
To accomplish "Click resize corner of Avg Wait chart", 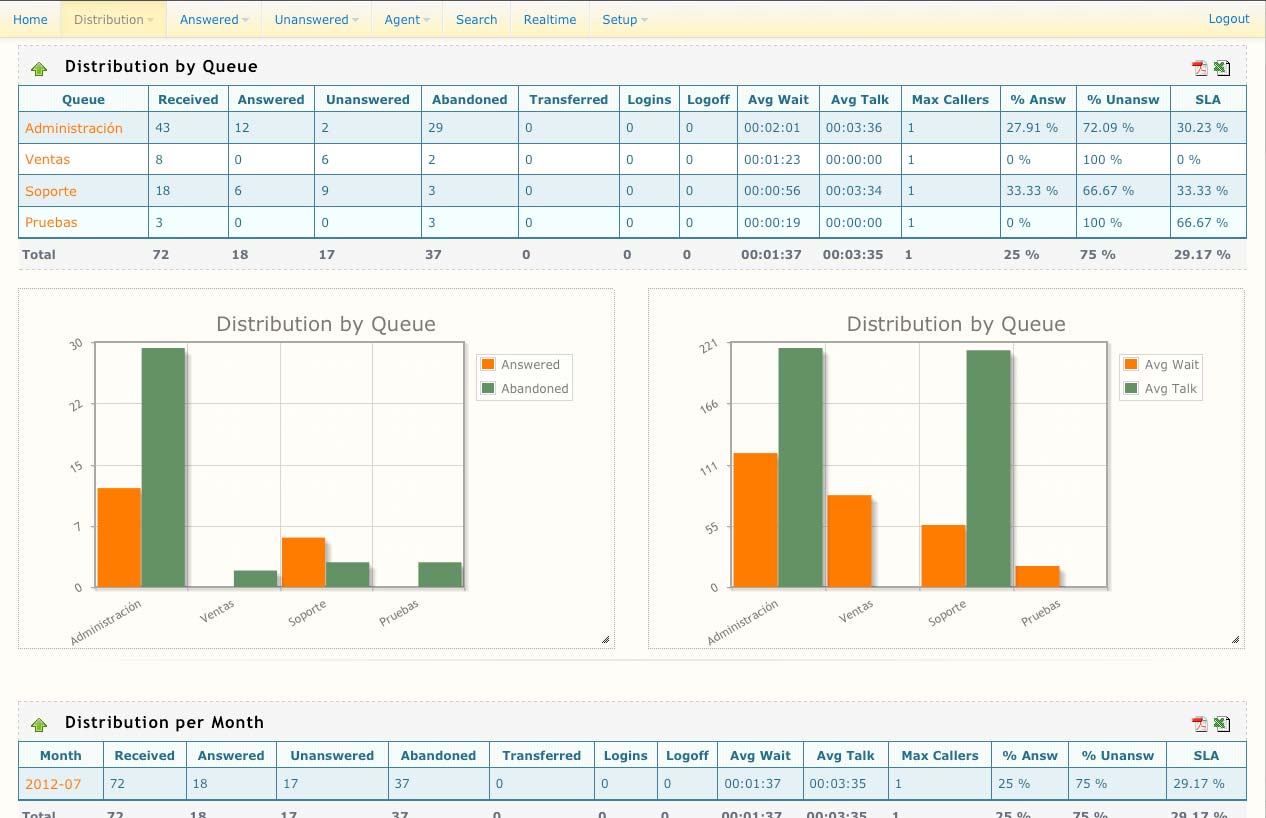I will point(1235,639).
